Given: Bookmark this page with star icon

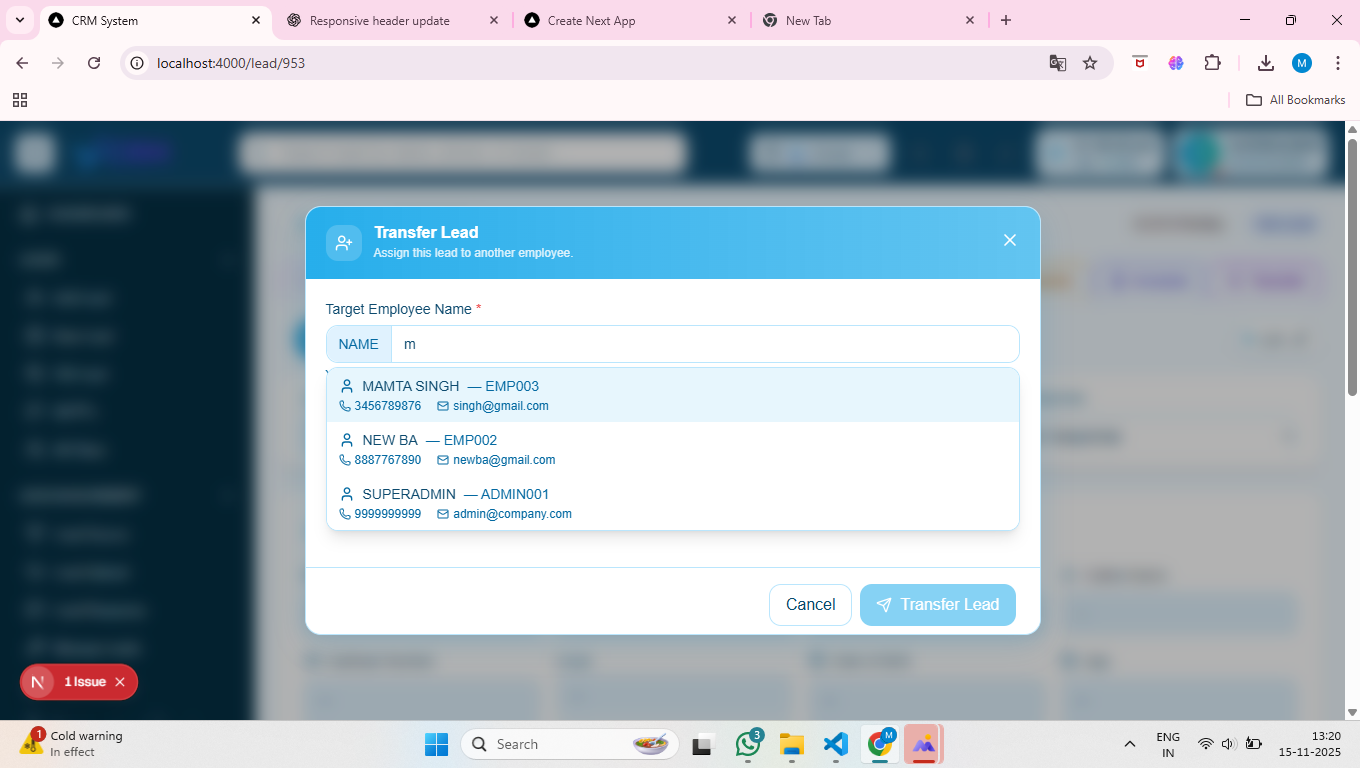Looking at the screenshot, I should [1090, 63].
